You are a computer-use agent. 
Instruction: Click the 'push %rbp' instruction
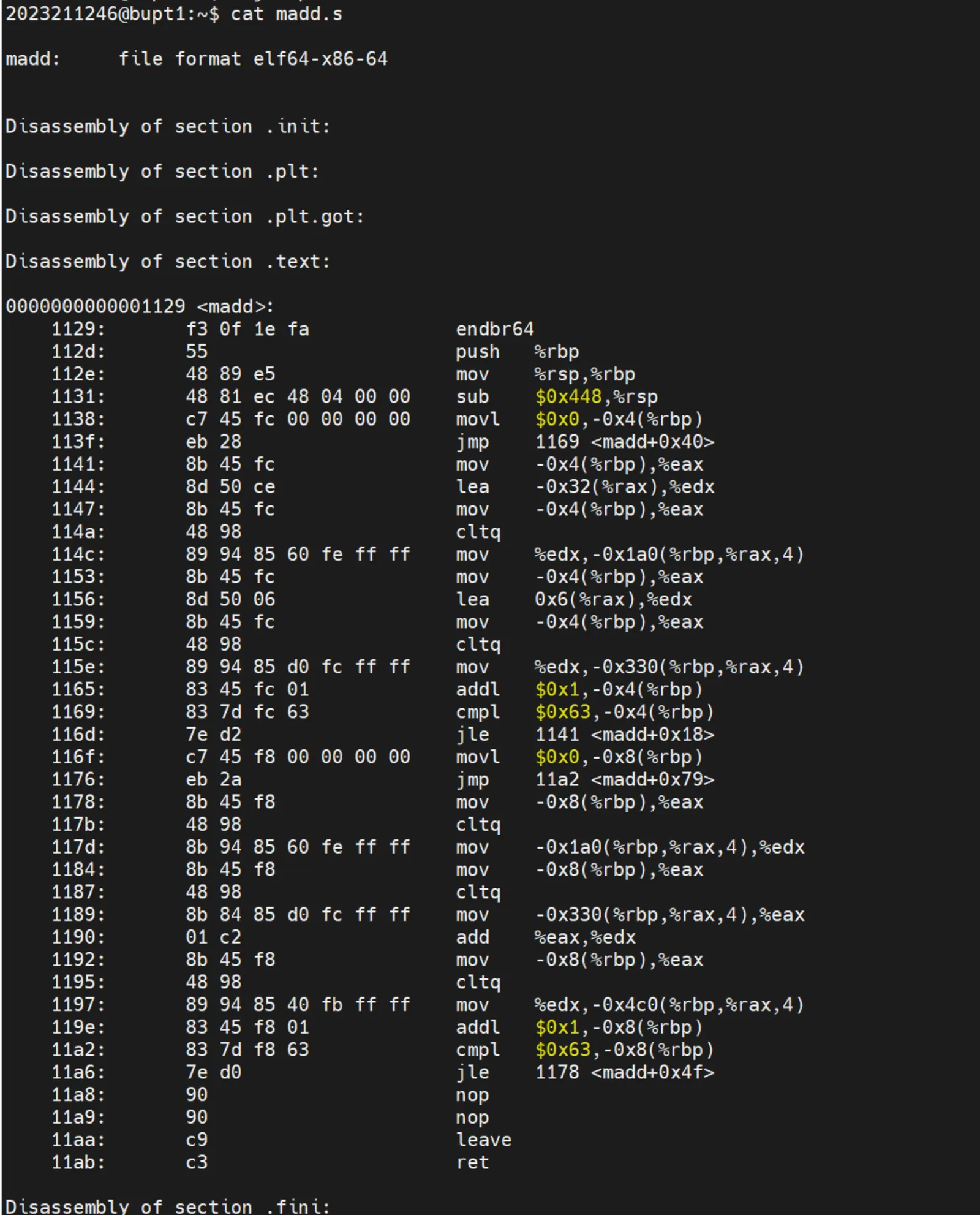tap(517, 352)
